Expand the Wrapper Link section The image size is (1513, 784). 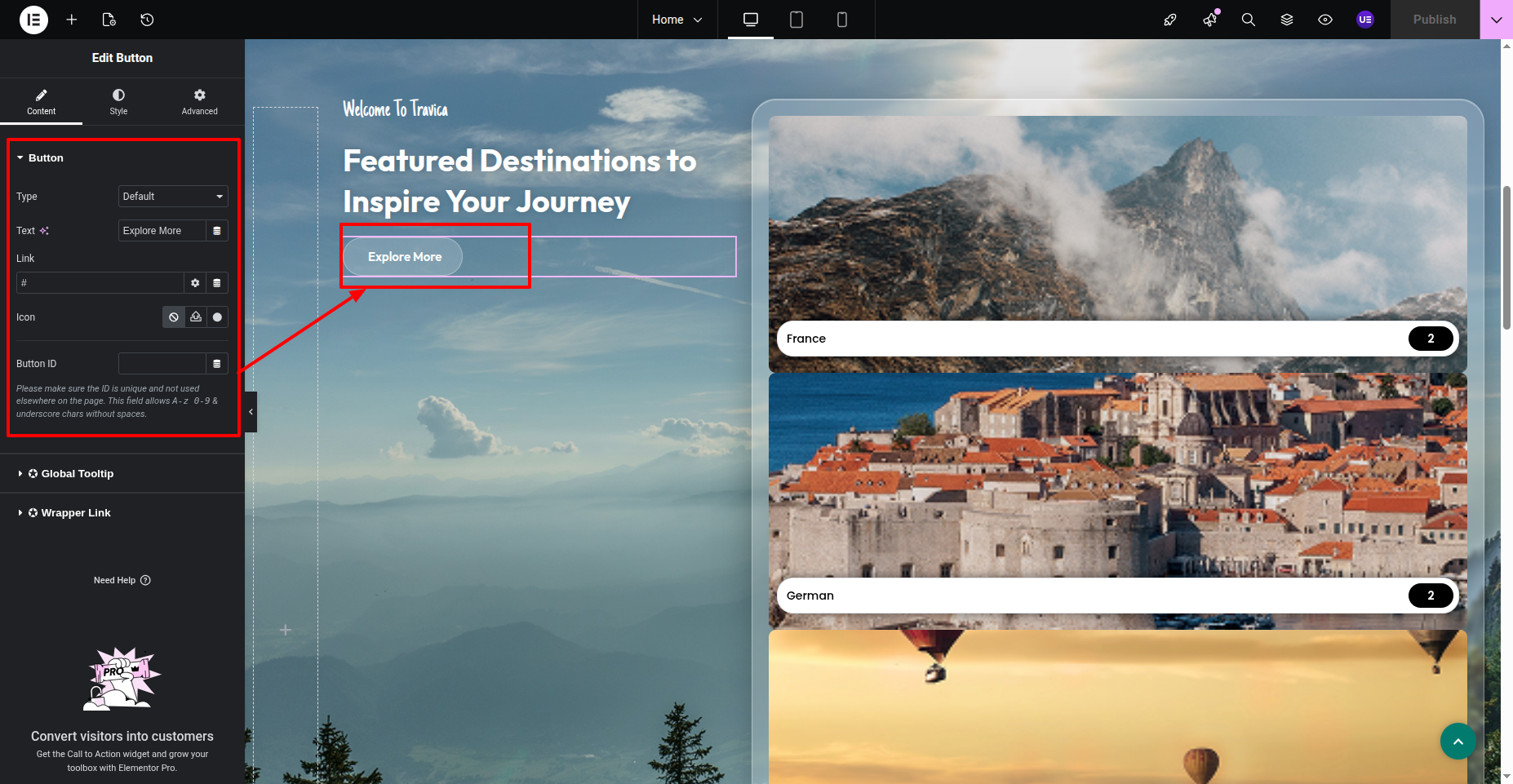tap(75, 513)
